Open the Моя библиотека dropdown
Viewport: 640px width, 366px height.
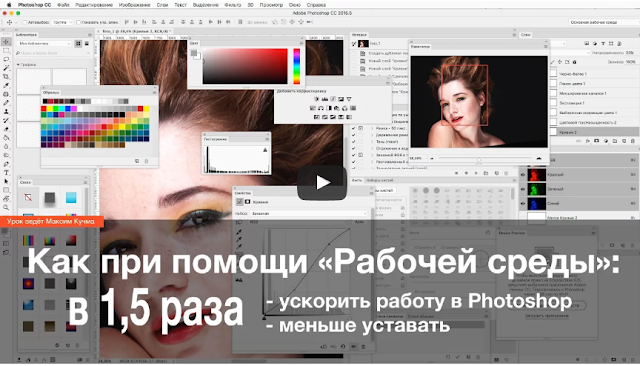[x=44, y=44]
